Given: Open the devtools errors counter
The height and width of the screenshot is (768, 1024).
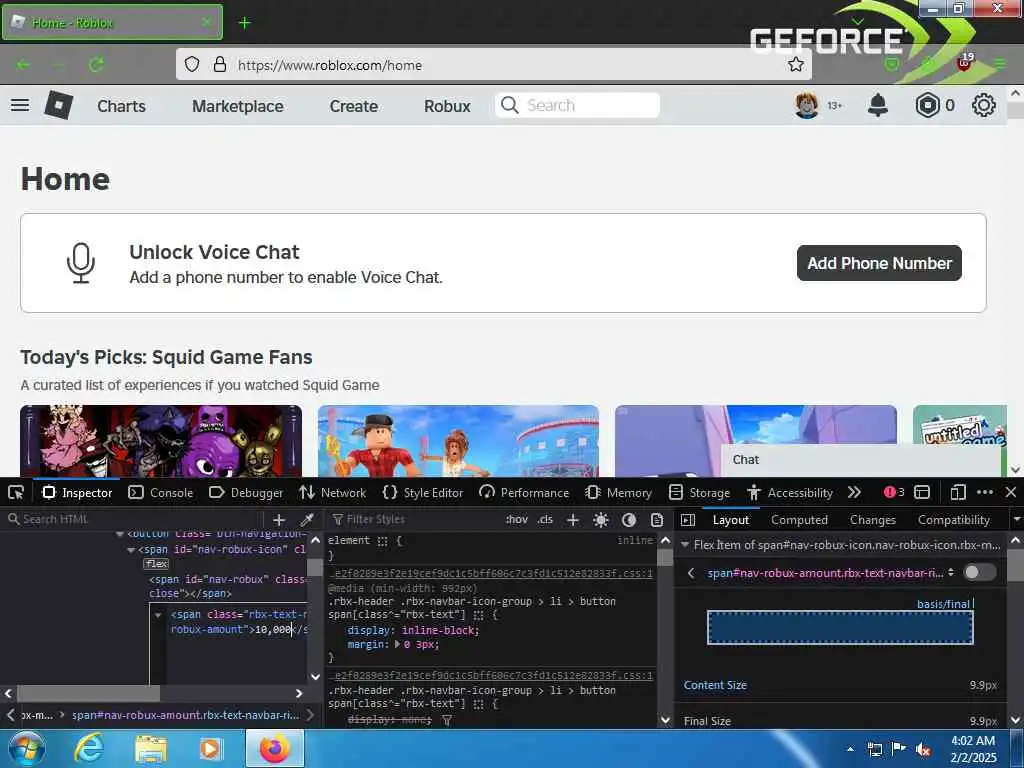Looking at the screenshot, I should [x=894, y=492].
